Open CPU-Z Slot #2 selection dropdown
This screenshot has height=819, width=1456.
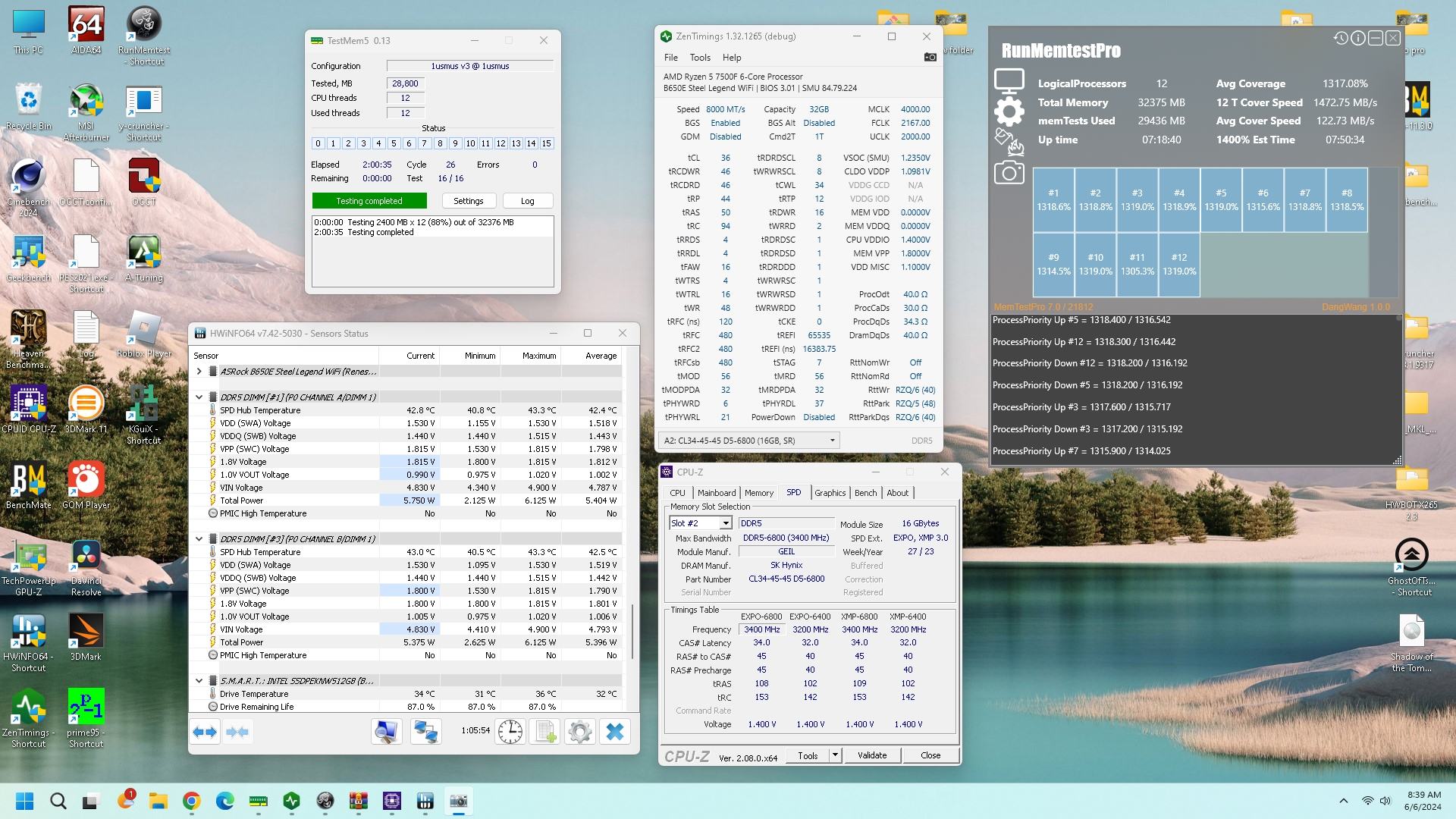pyautogui.click(x=725, y=523)
